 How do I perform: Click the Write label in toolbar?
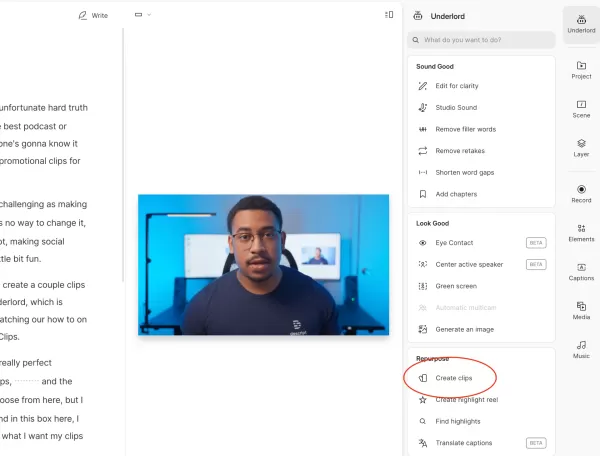(99, 15)
